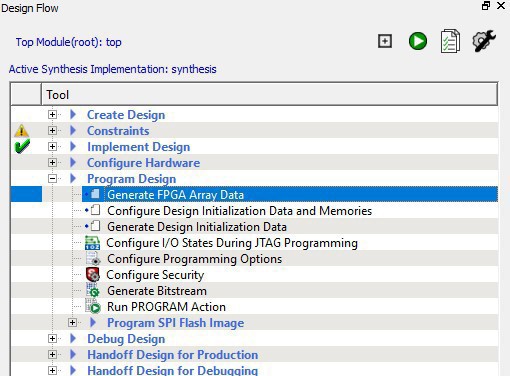Click the green Run (Build) play icon
Image resolution: width=510 pixels, height=376 pixels.
pyautogui.click(x=418, y=41)
